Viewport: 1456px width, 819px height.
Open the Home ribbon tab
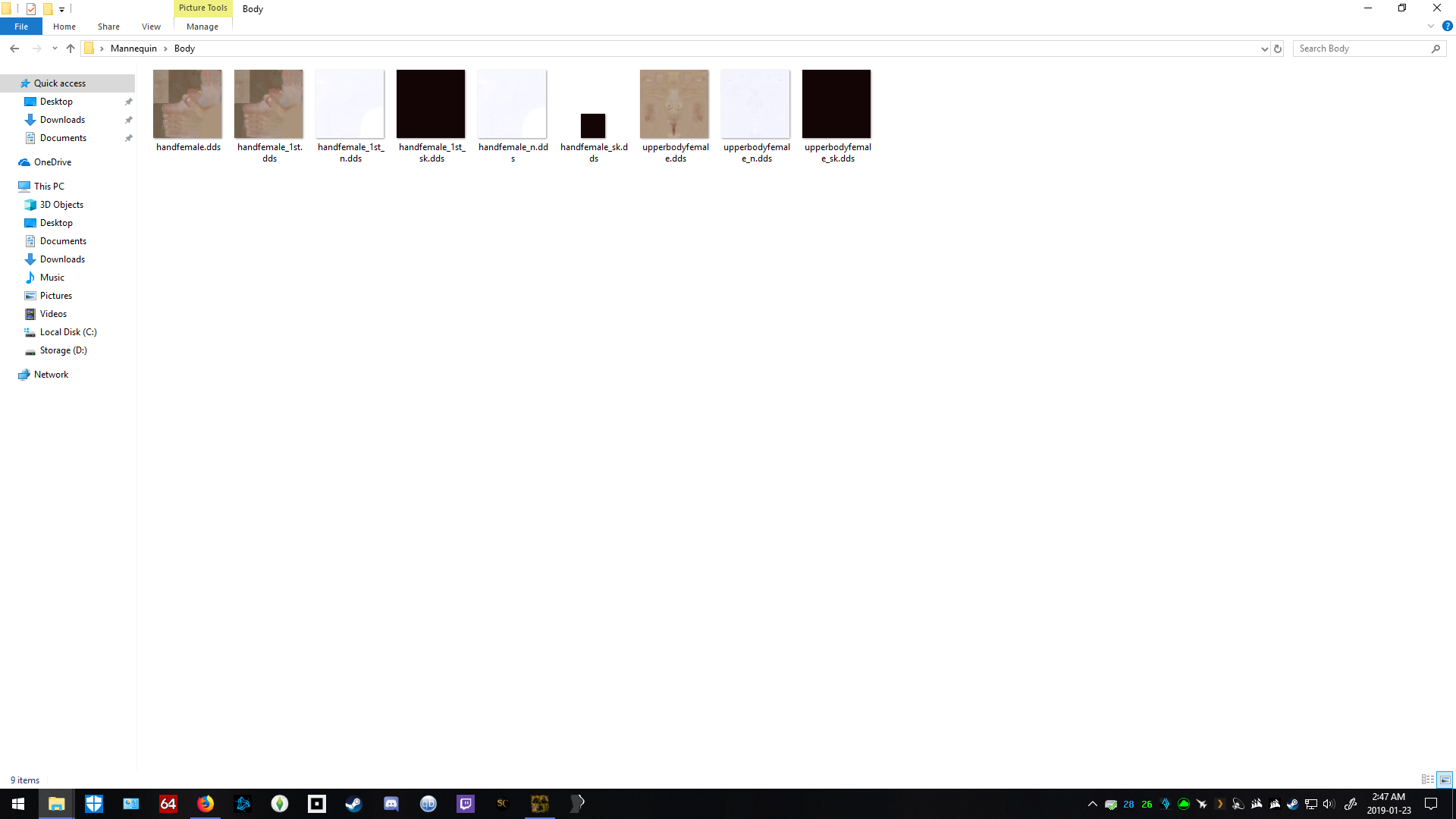[64, 27]
